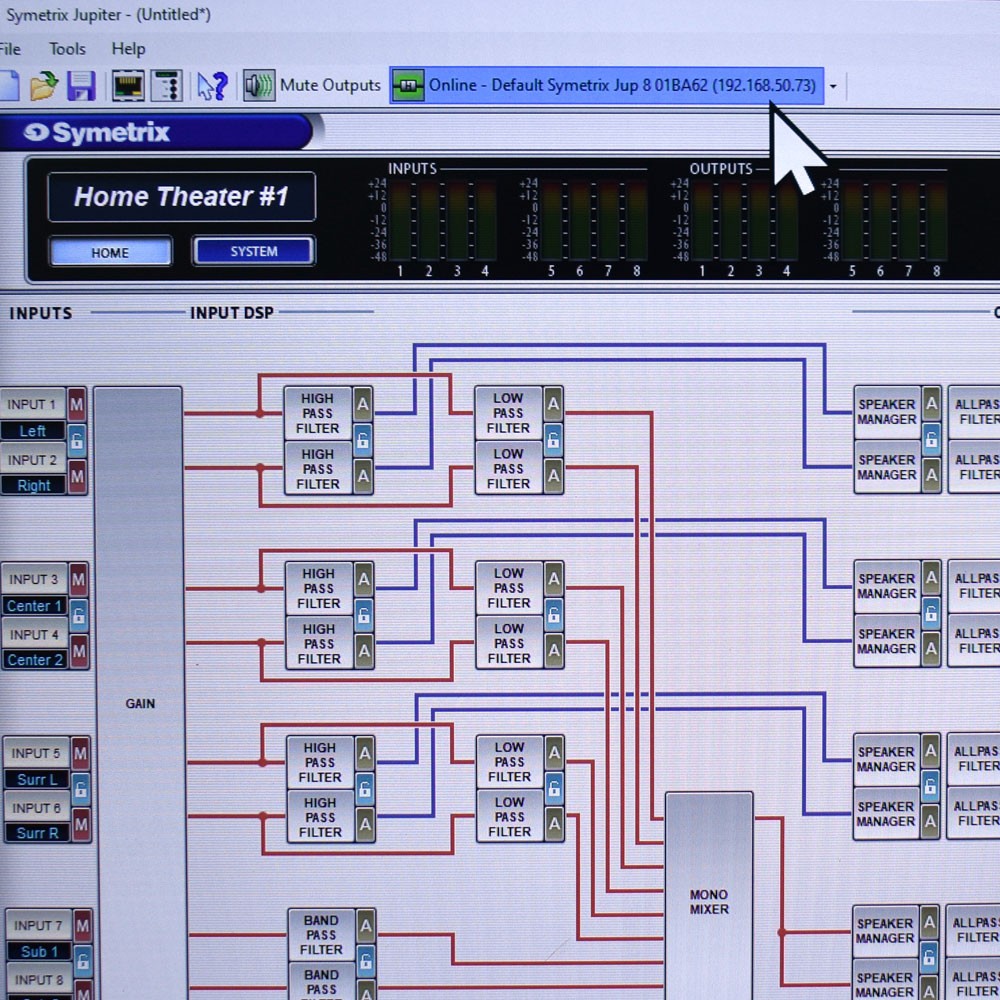Image resolution: width=1000 pixels, height=1000 pixels.
Task: Click lock icon between top two SPEAKER MANAGERs
Action: (x=931, y=439)
